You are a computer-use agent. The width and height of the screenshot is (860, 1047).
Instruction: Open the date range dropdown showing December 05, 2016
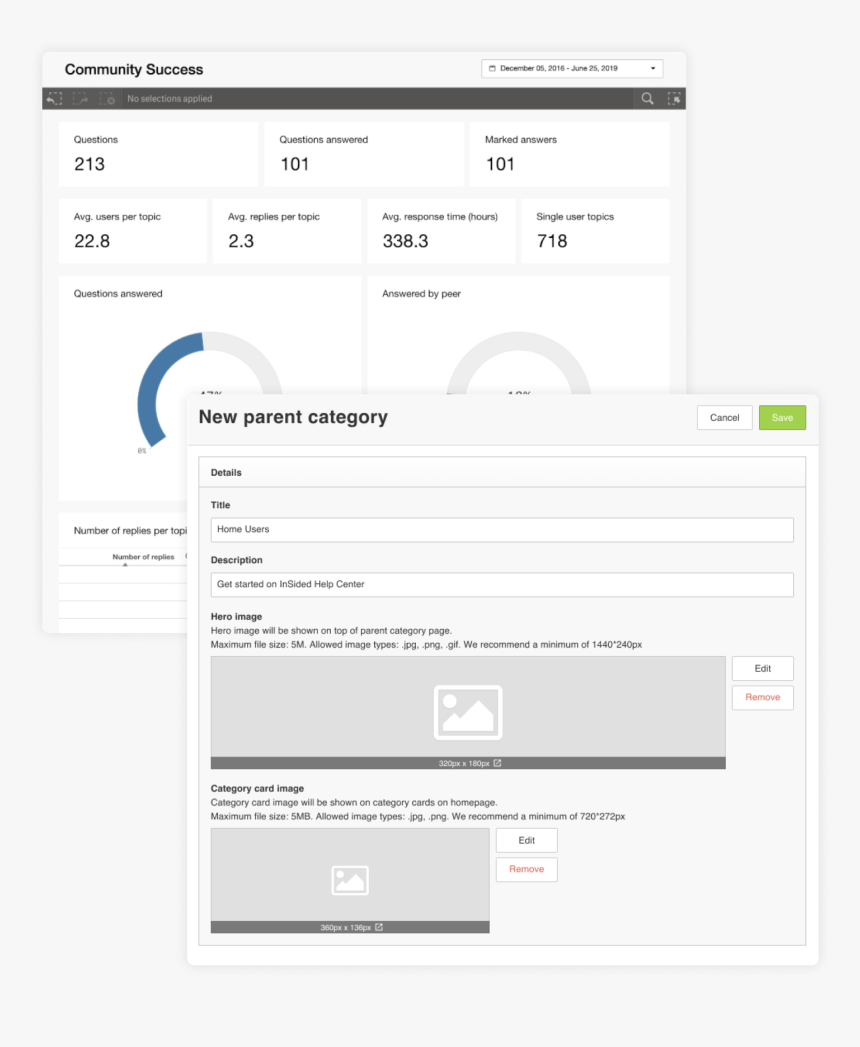pos(570,68)
